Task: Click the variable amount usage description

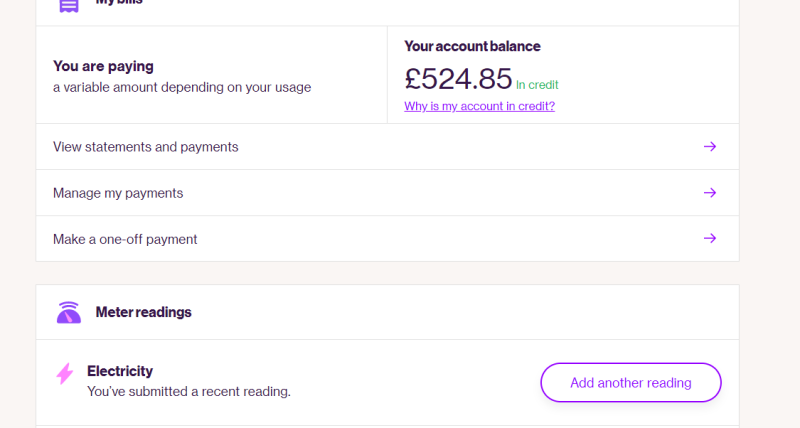Action: [182, 87]
